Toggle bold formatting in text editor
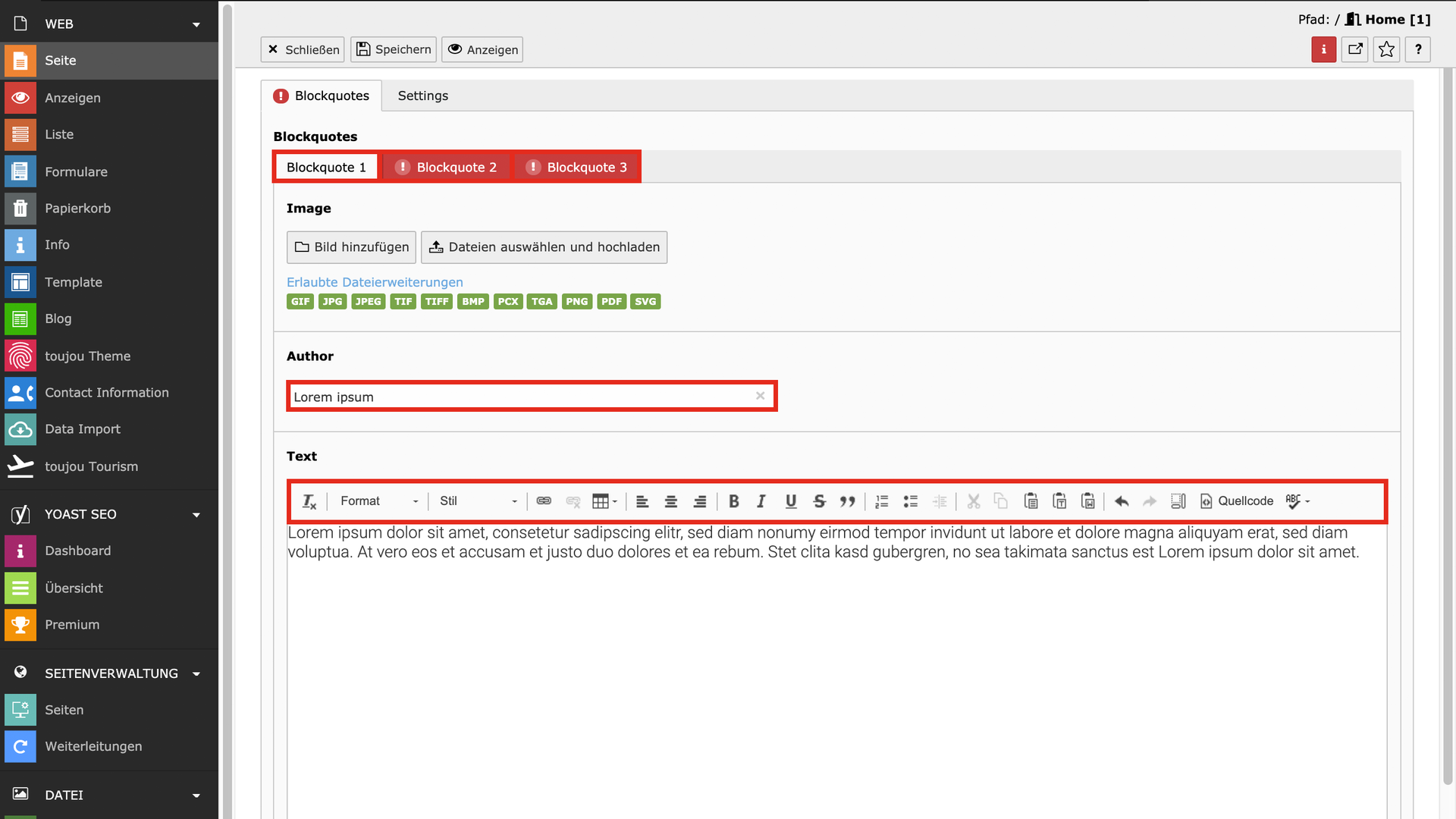The height and width of the screenshot is (819, 1456). (733, 501)
